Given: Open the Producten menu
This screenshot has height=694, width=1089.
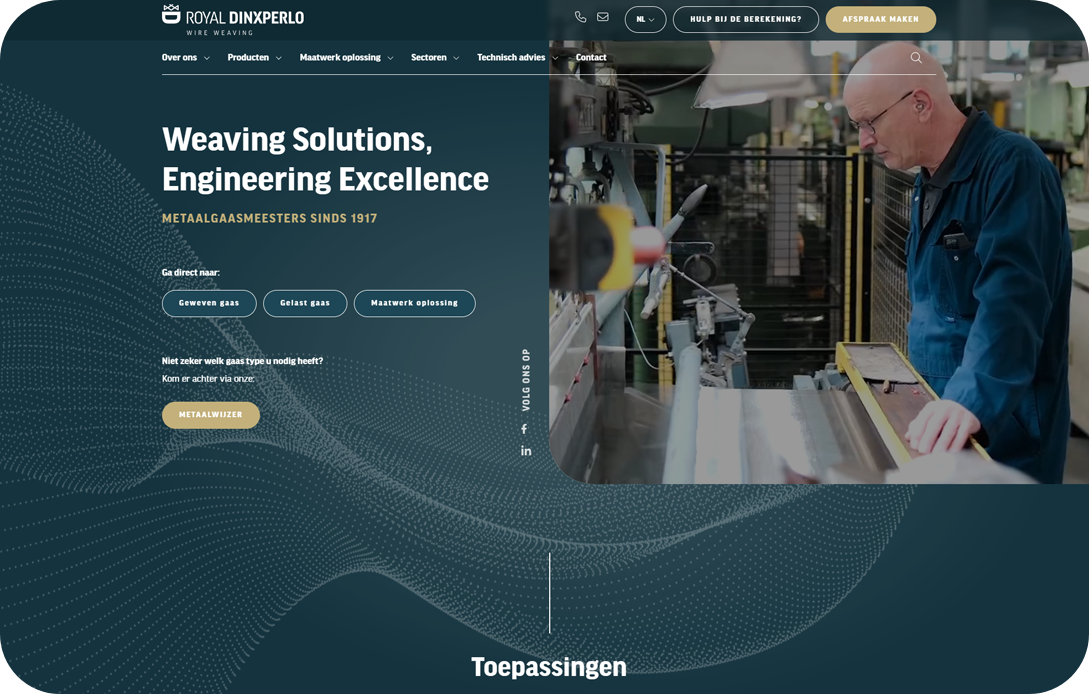Looking at the screenshot, I should point(248,58).
